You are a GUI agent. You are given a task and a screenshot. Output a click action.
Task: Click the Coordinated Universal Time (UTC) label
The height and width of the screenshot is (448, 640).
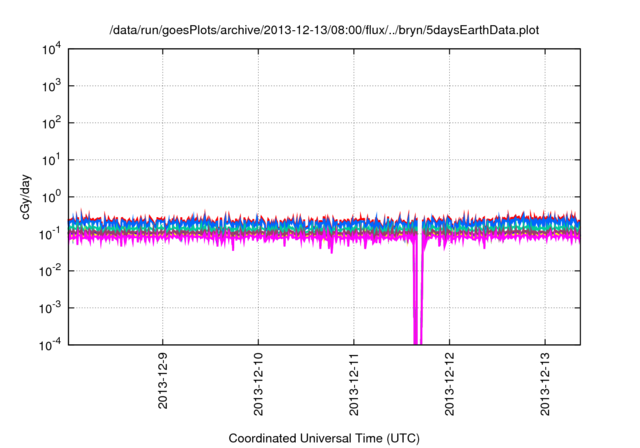324,438
